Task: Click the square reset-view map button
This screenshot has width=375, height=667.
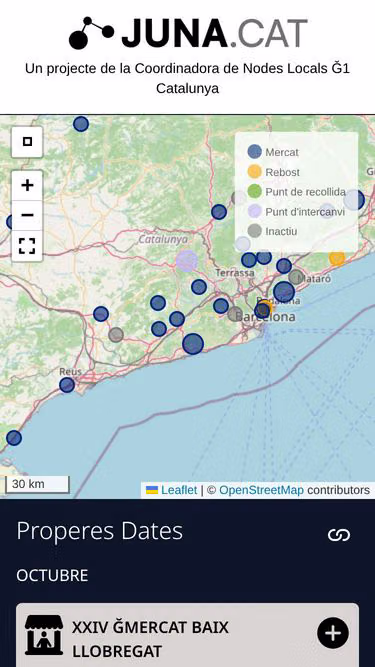Action: (27, 142)
